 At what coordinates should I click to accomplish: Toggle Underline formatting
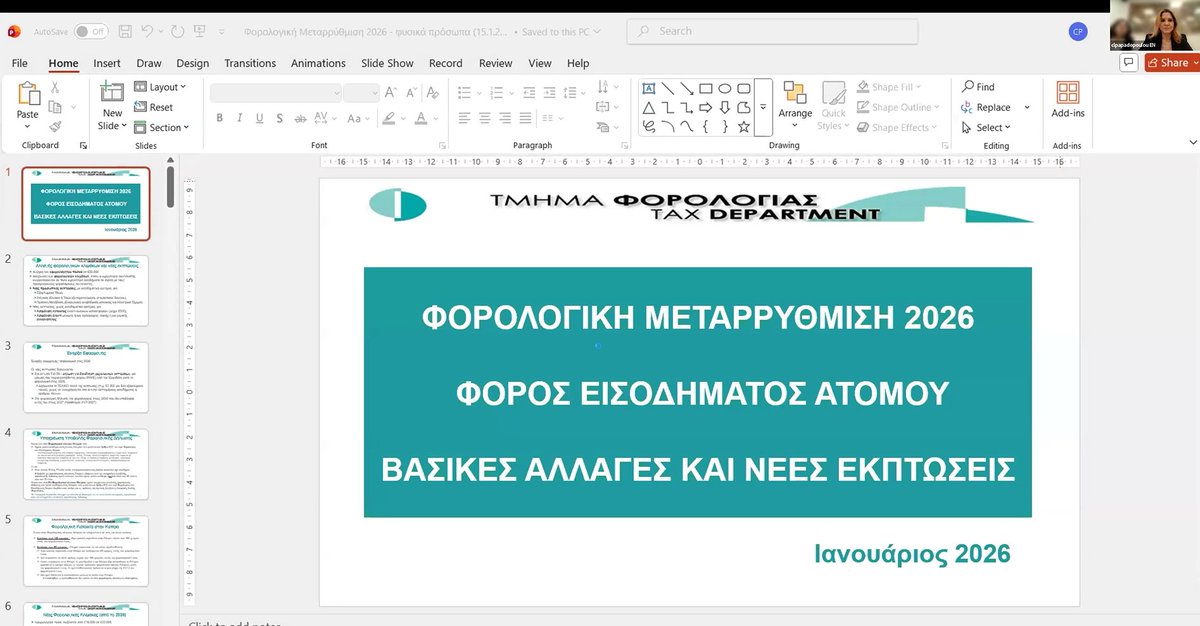260,118
